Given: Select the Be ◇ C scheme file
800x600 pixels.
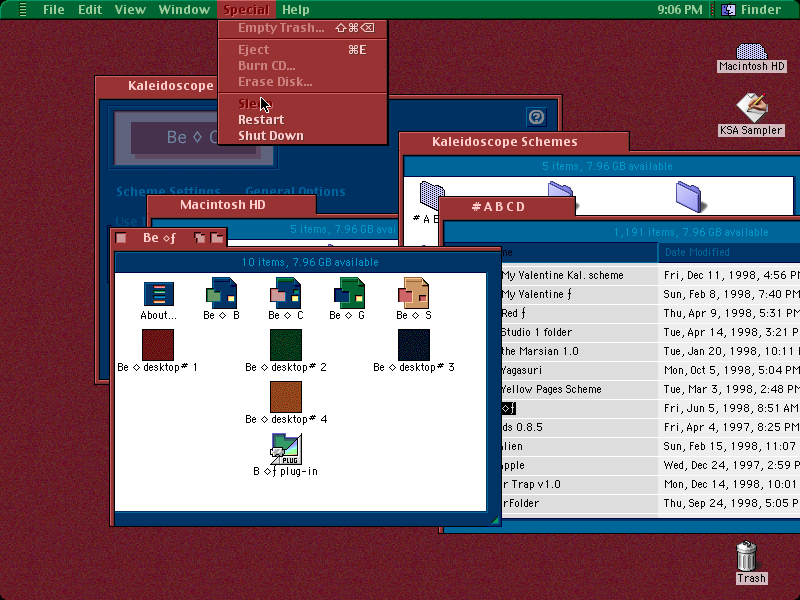Looking at the screenshot, I should pos(285,293).
